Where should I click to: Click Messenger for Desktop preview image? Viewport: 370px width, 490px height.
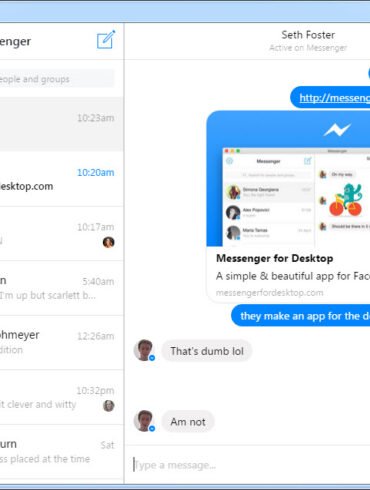click(x=288, y=179)
